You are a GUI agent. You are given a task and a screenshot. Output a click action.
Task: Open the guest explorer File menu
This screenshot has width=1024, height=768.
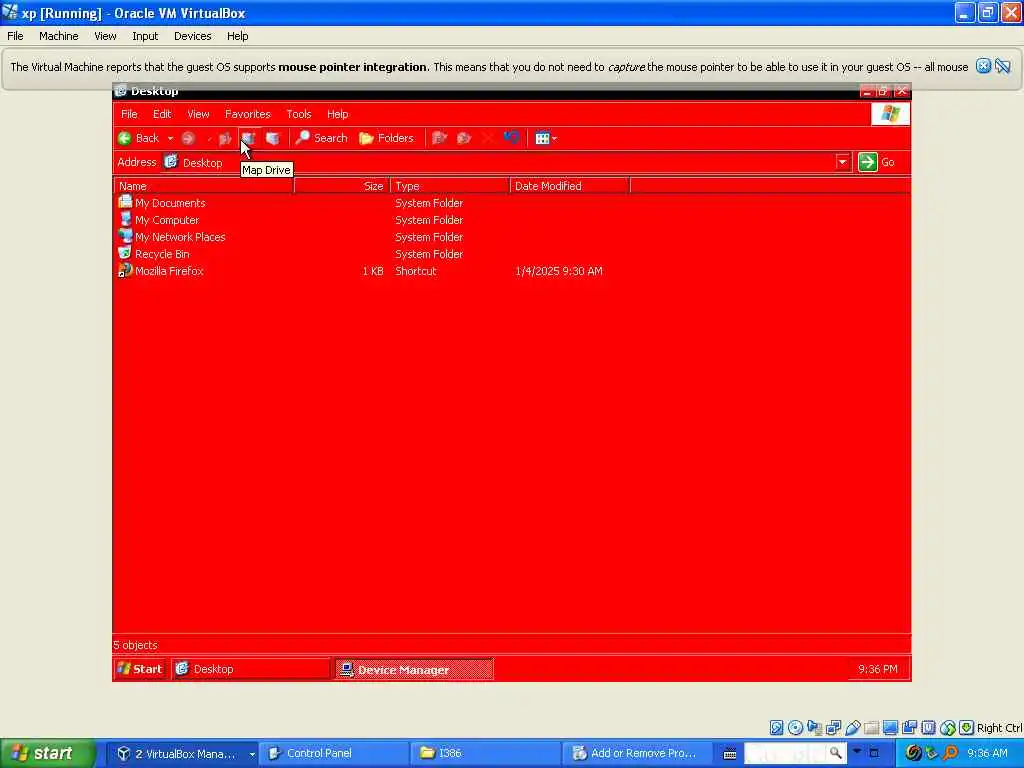(x=129, y=114)
